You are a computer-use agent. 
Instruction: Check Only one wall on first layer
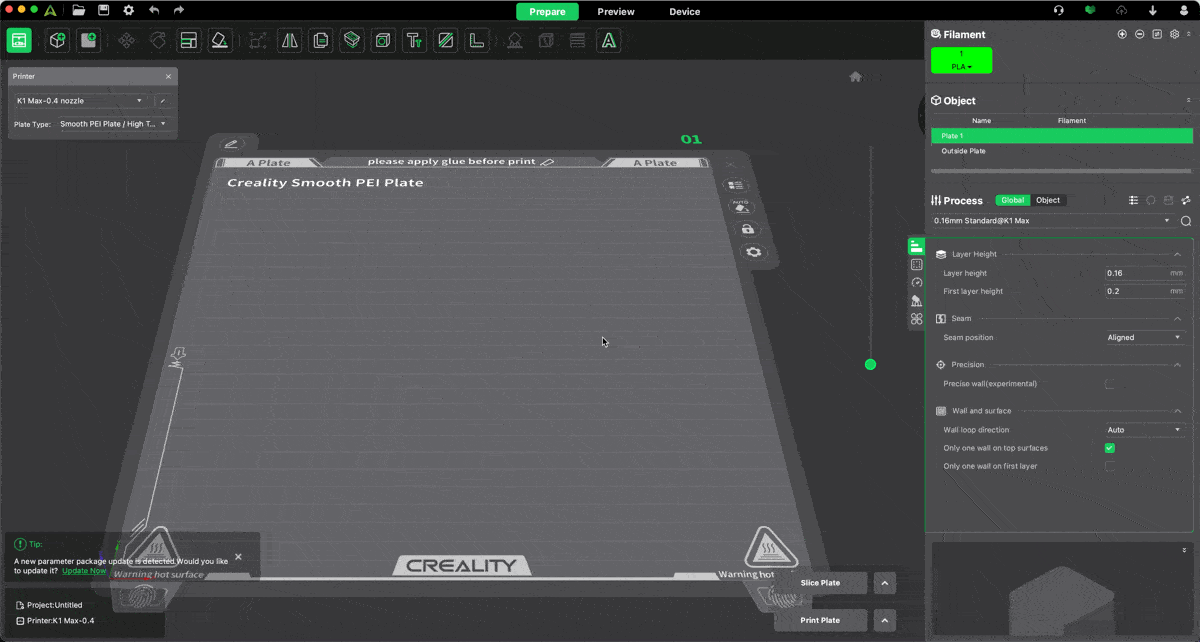coord(1109,466)
